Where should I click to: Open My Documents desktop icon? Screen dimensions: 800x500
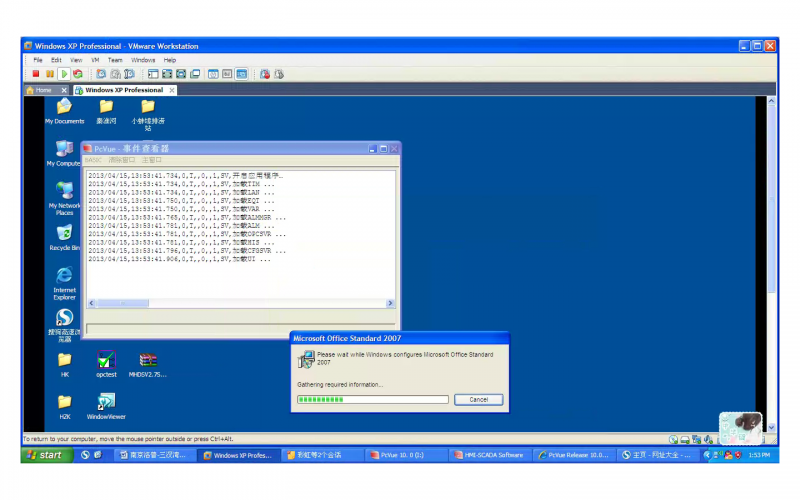[x=64, y=111]
